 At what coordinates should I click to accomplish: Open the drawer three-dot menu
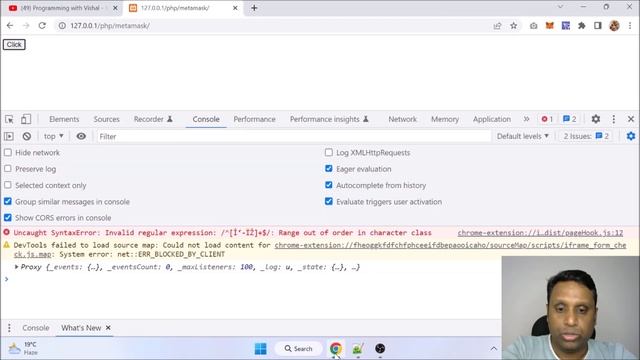pyautogui.click(x=9, y=328)
